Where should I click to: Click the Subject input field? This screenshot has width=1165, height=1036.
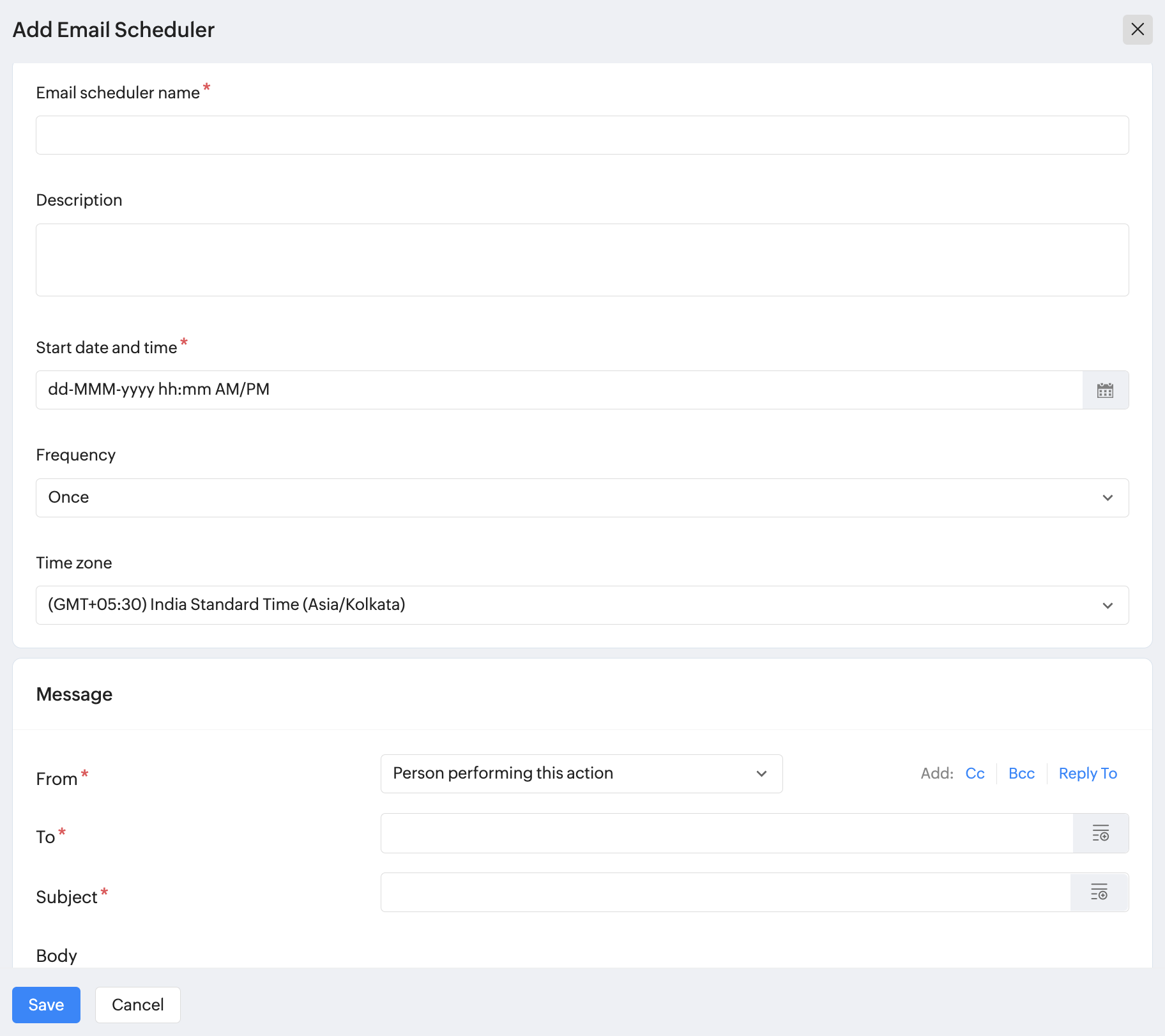point(725,892)
